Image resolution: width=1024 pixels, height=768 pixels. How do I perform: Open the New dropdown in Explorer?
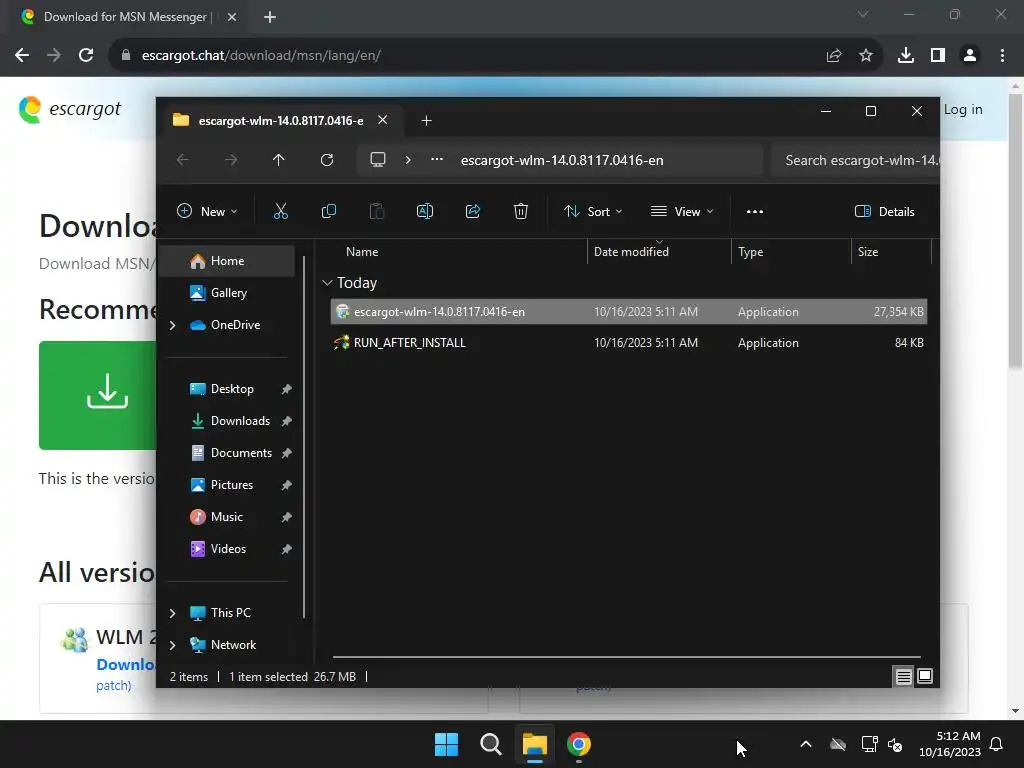tap(207, 212)
